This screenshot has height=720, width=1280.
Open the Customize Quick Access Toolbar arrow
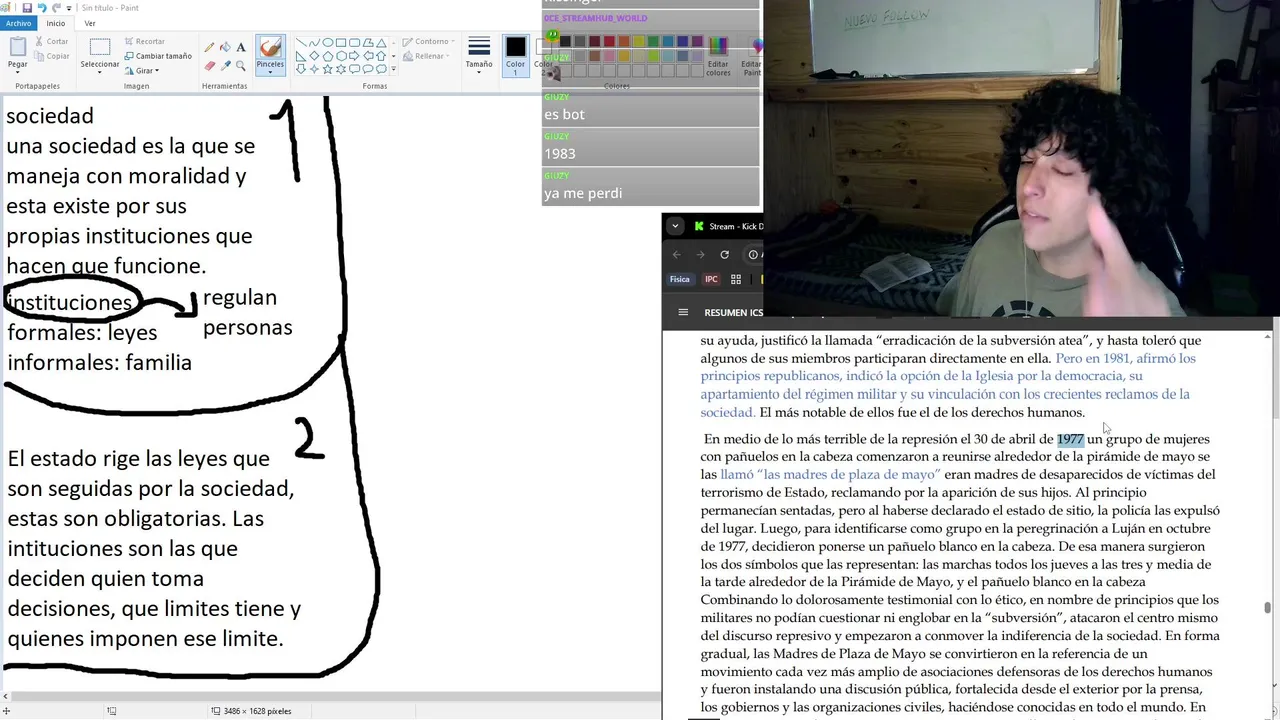pyautogui.click(x=69, y=8)
